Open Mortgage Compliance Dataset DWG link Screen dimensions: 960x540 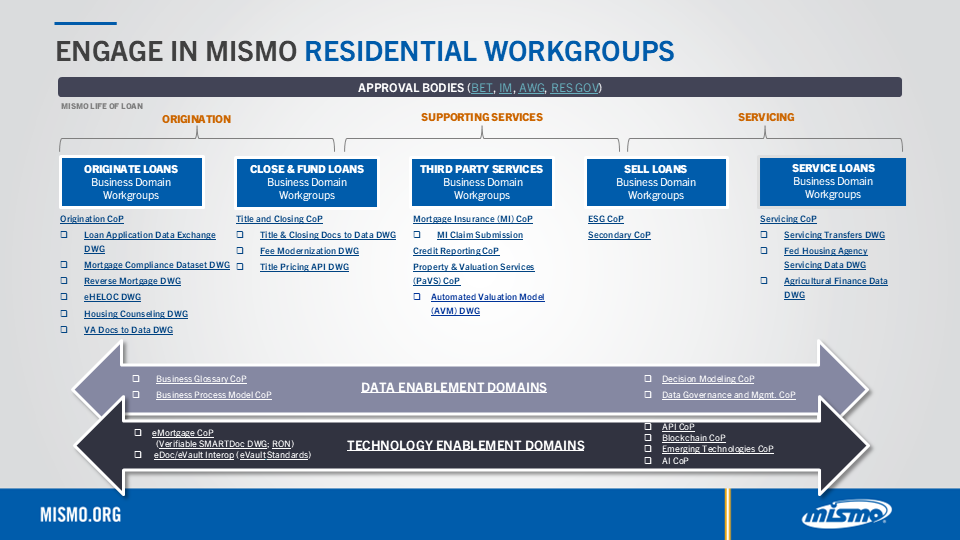157,264
